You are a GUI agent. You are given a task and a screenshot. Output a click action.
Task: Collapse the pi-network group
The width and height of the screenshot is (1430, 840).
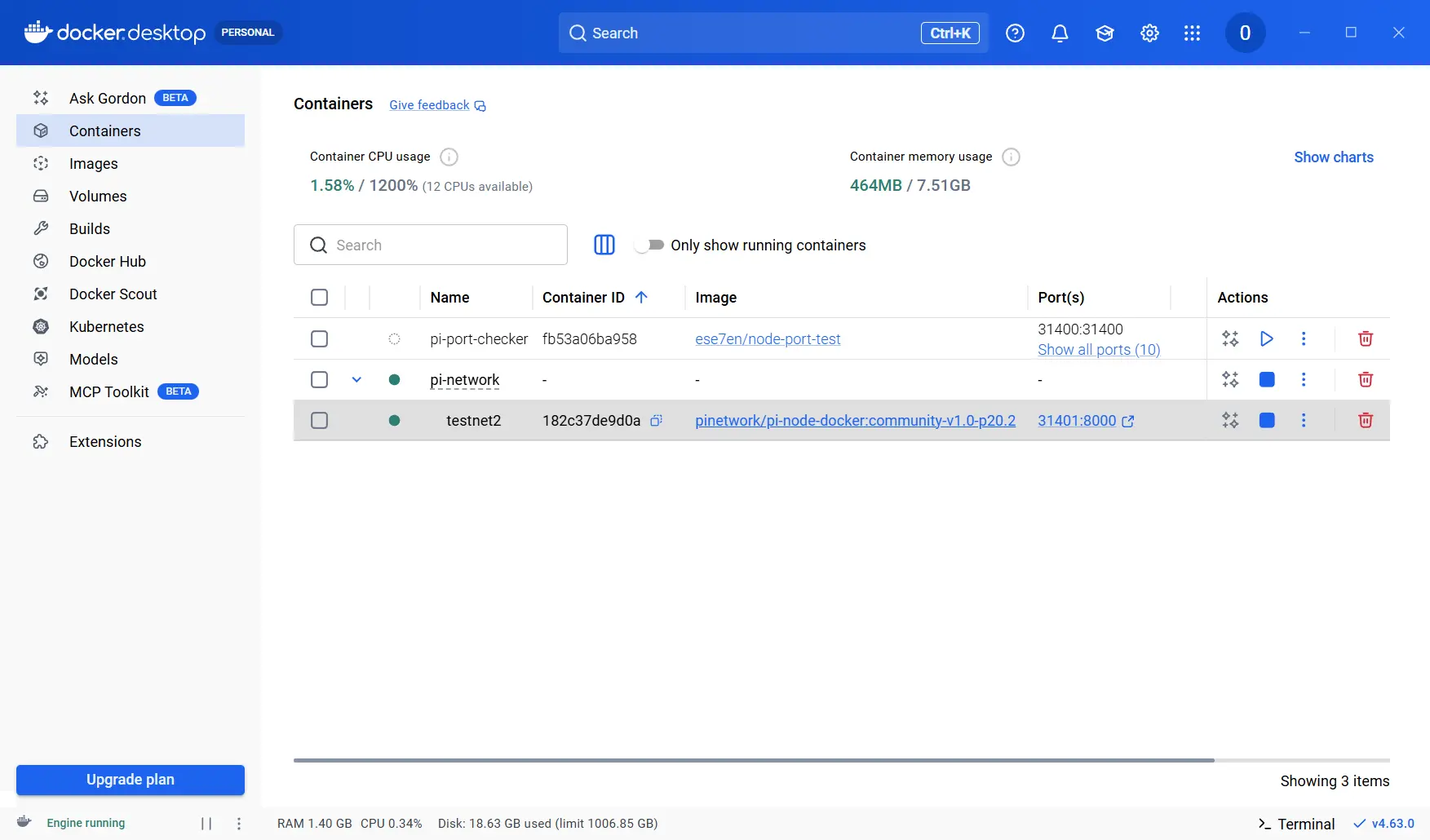tap(356, 379)
